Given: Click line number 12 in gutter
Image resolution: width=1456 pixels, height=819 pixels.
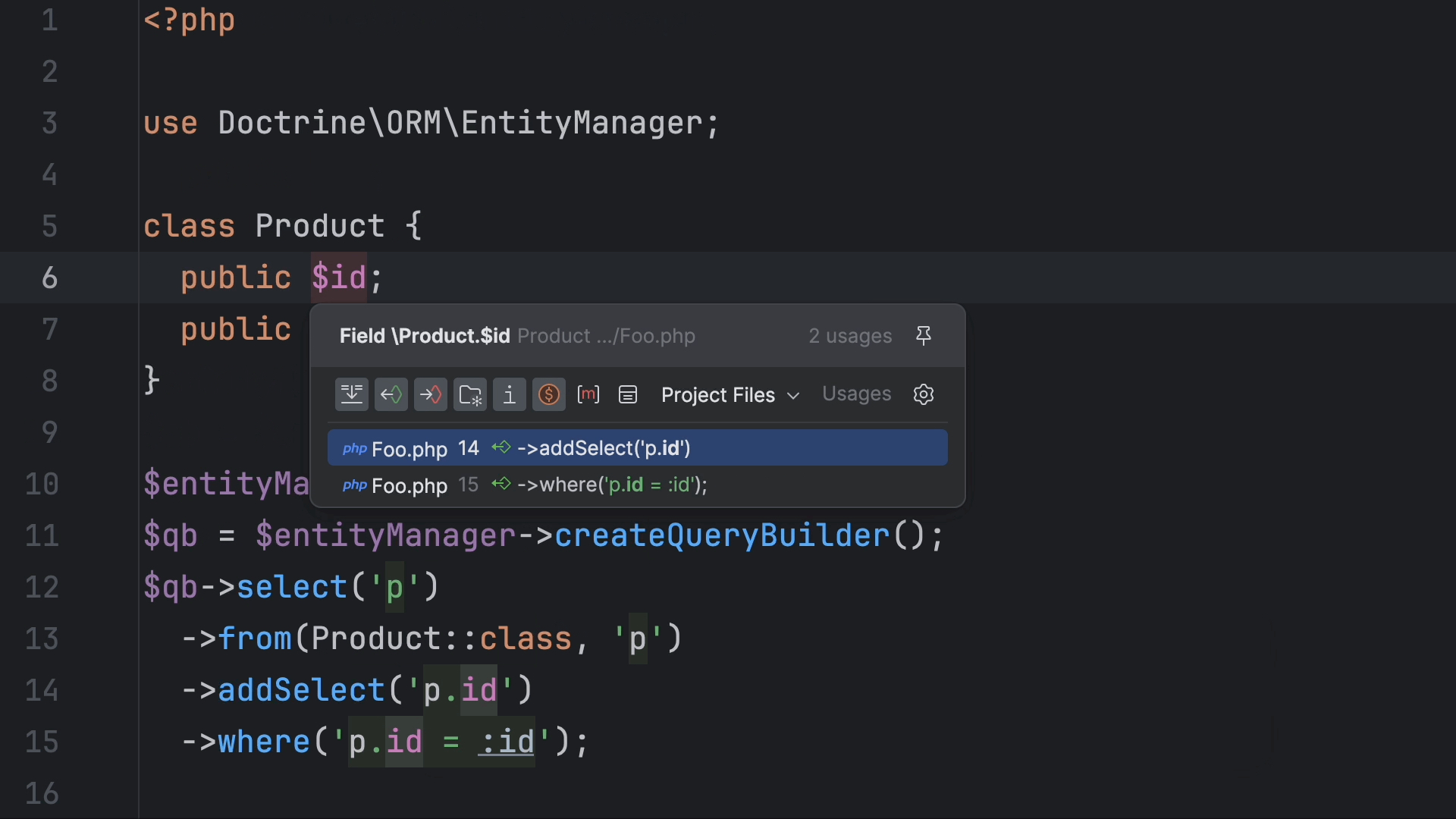Looking at the screenshot, I should pos(42,587).
